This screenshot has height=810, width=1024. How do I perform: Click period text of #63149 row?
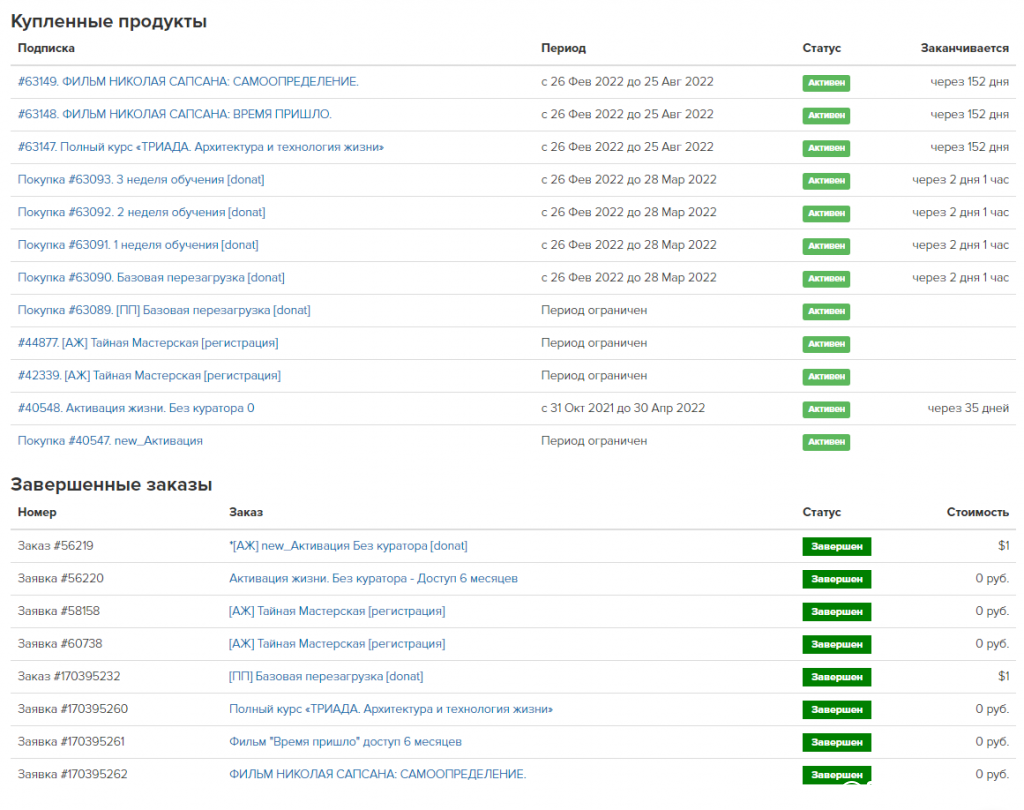(x=627, y=82)
